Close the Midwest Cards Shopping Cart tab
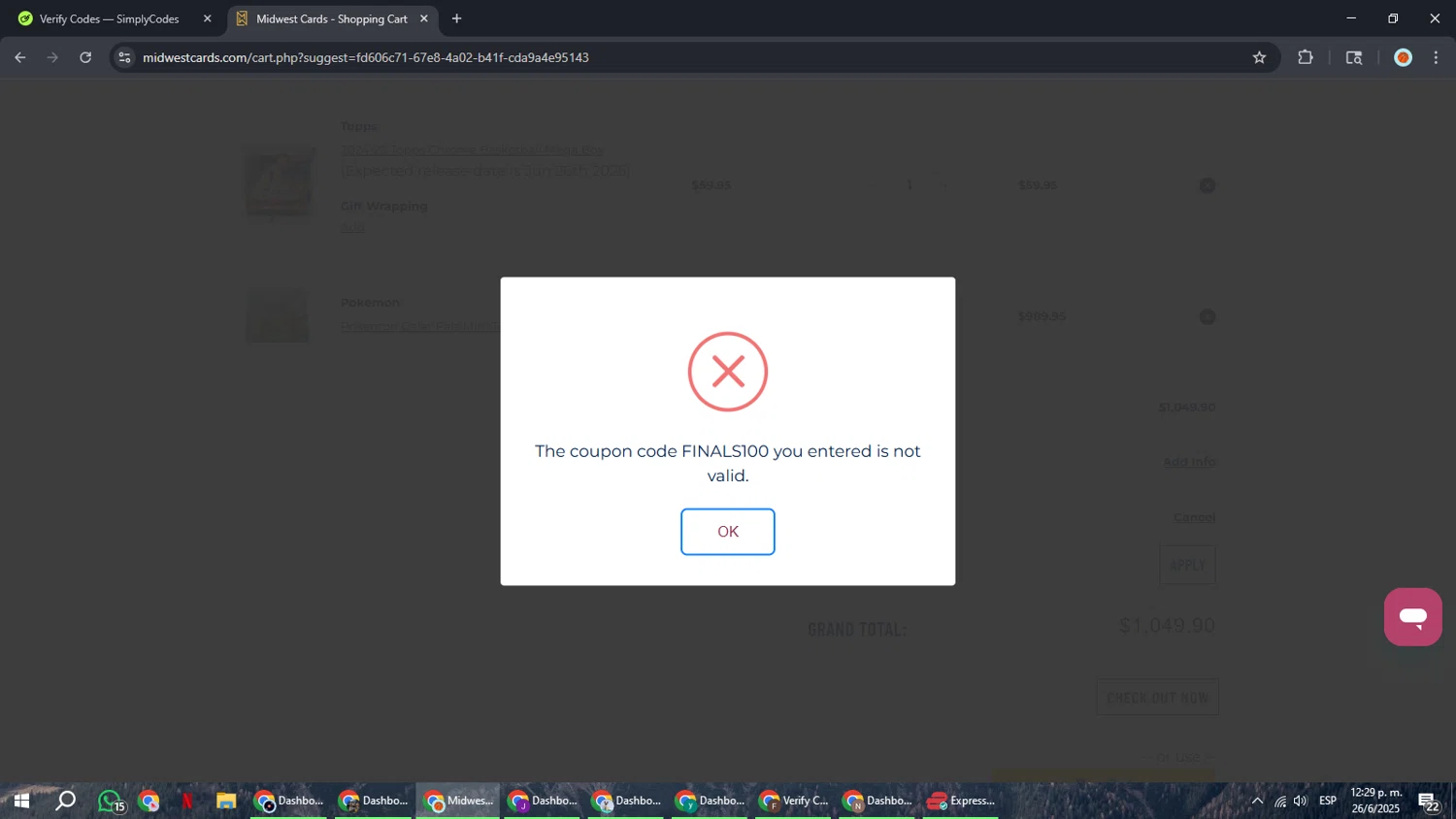Screen dimensions: 1456x819 click(x=424, y=18)
